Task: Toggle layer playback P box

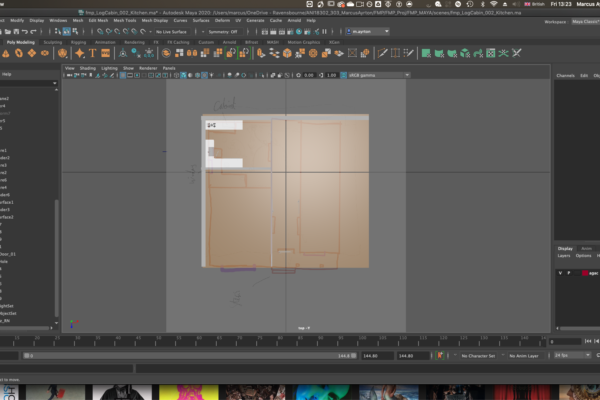Action: 569,273
